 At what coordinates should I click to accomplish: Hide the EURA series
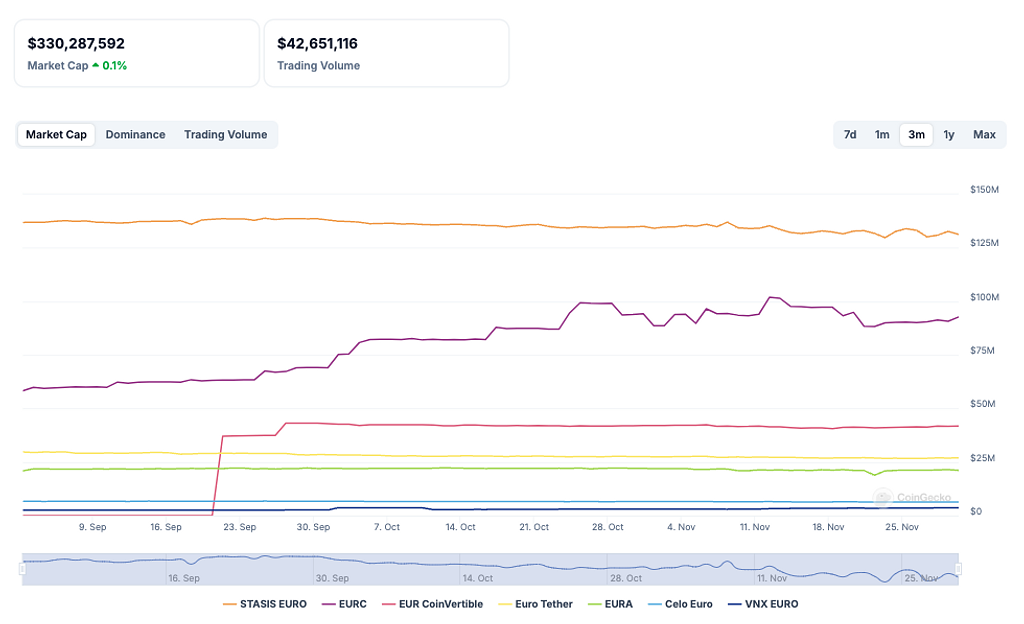point(610,604)
